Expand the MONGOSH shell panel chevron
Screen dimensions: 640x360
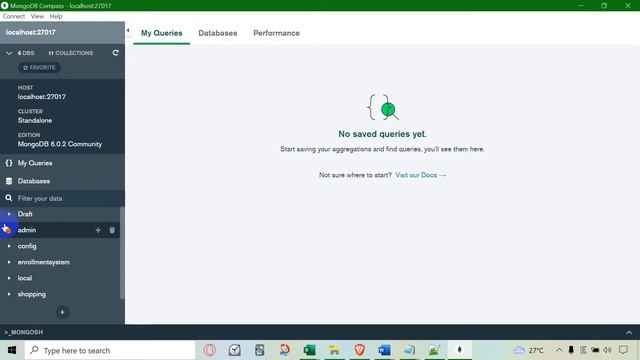tap(629, 332)
